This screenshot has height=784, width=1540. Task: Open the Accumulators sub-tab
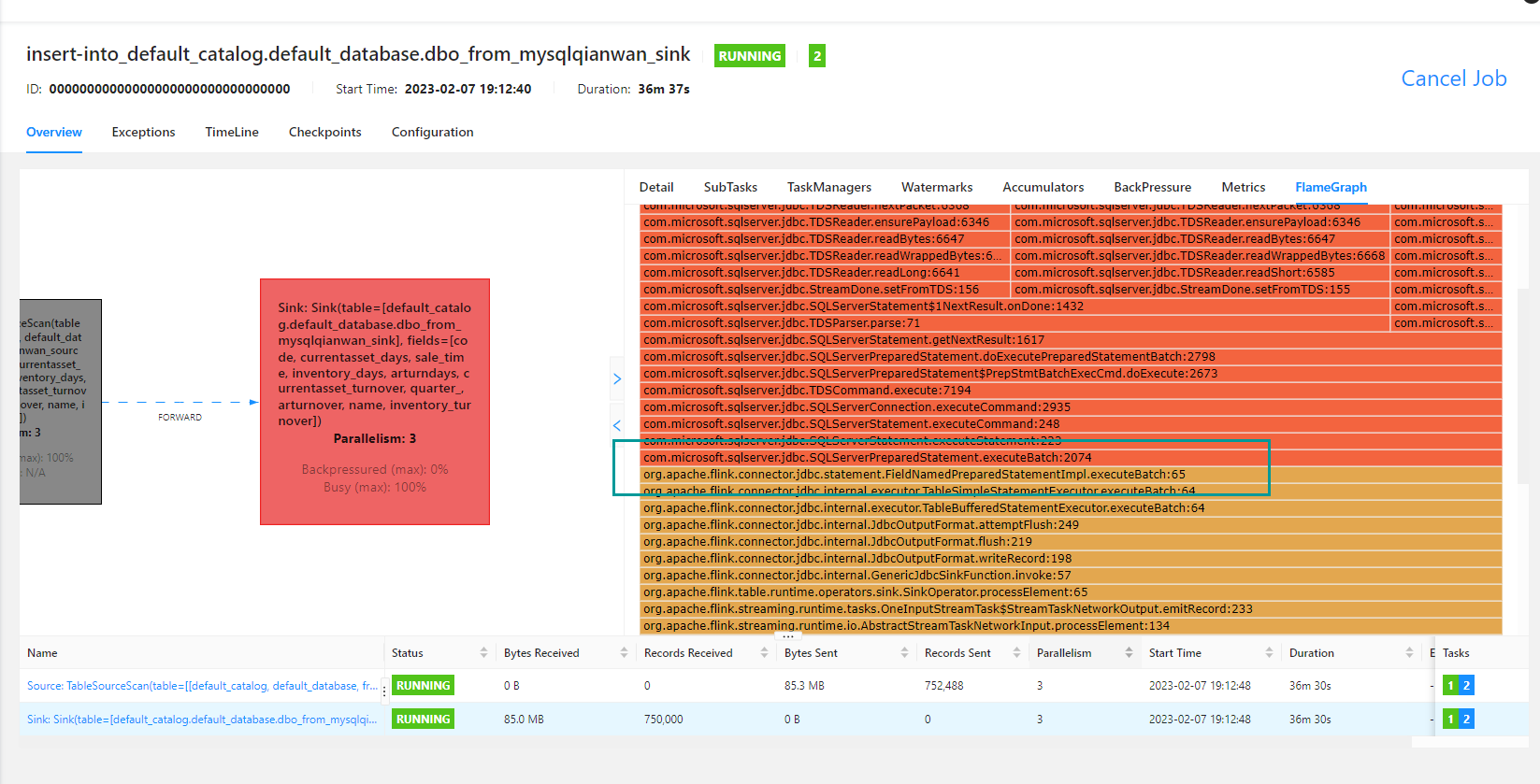click(1043, 187)
